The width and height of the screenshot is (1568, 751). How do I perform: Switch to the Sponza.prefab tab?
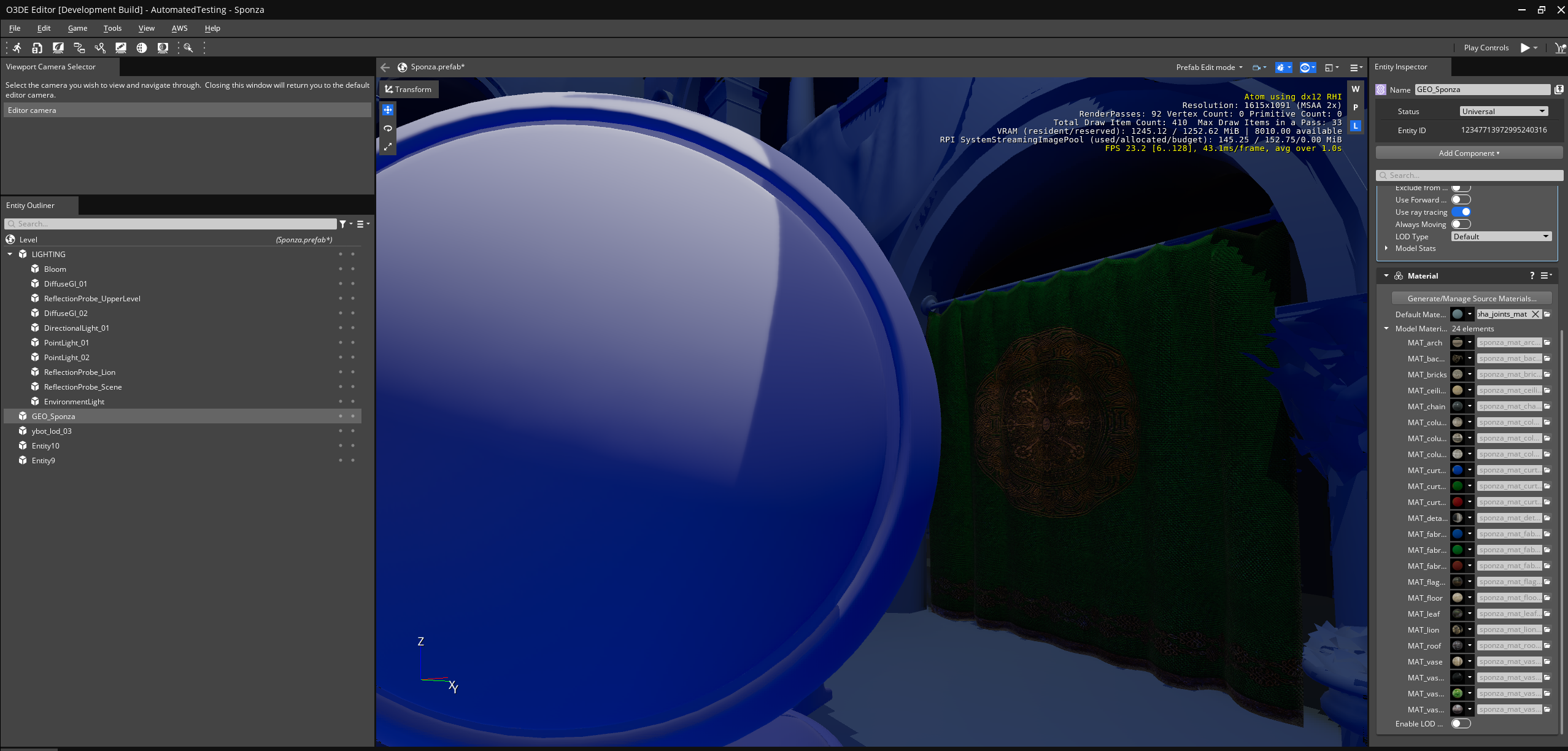436,67
